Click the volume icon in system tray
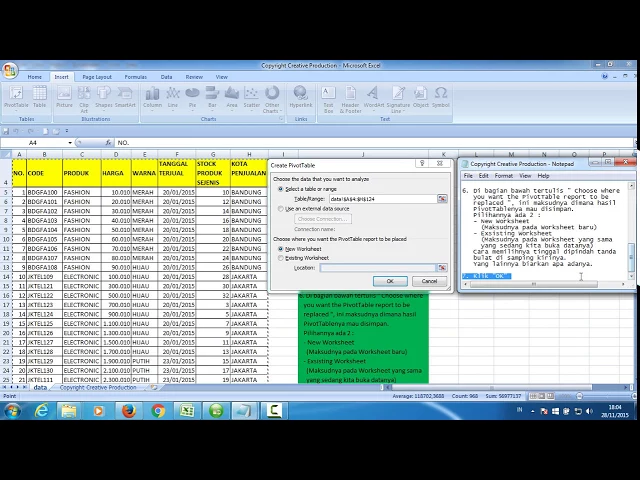This screenshot has width=640, height=480. tap(589, 411)
